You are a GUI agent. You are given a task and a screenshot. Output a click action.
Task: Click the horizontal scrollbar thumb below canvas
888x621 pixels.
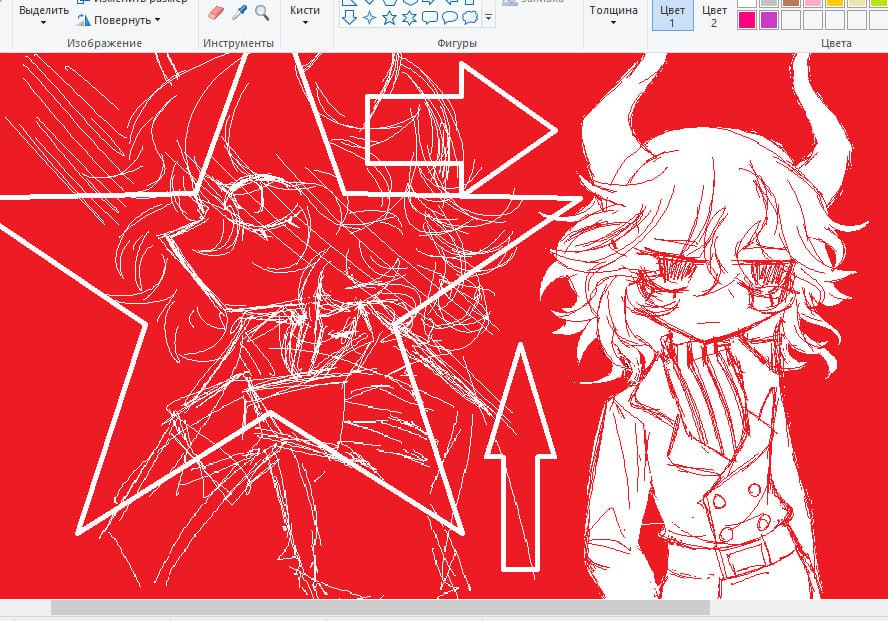(x=380, y=607)
